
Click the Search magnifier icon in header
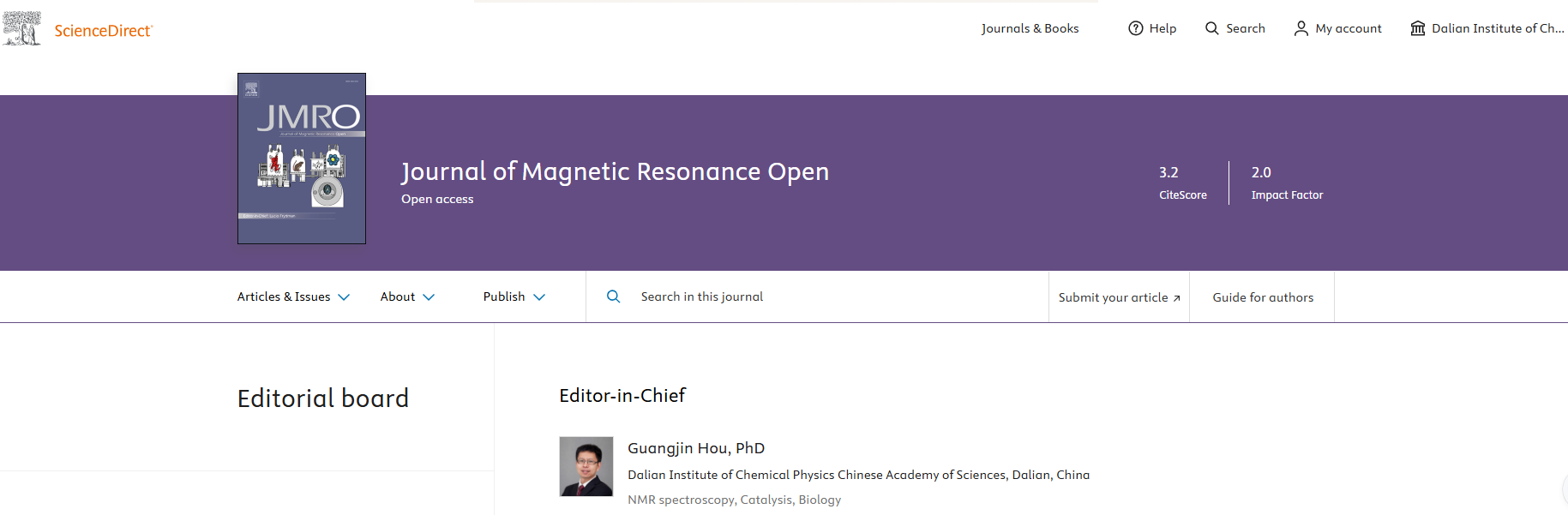point(1212,28)
